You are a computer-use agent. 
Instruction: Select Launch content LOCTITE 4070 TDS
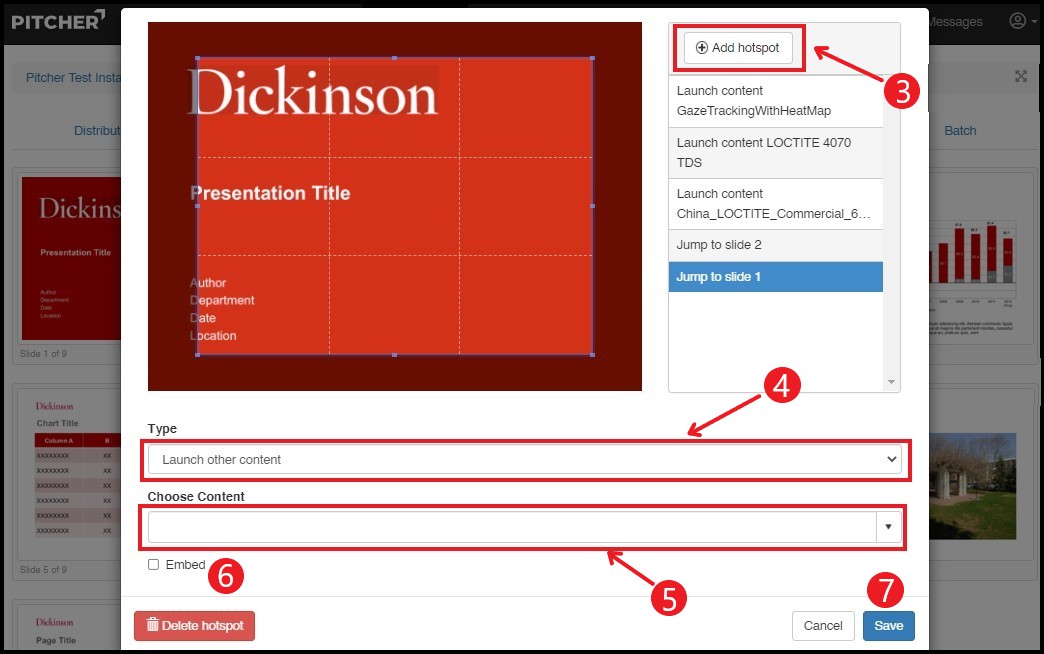pos(775,153)
